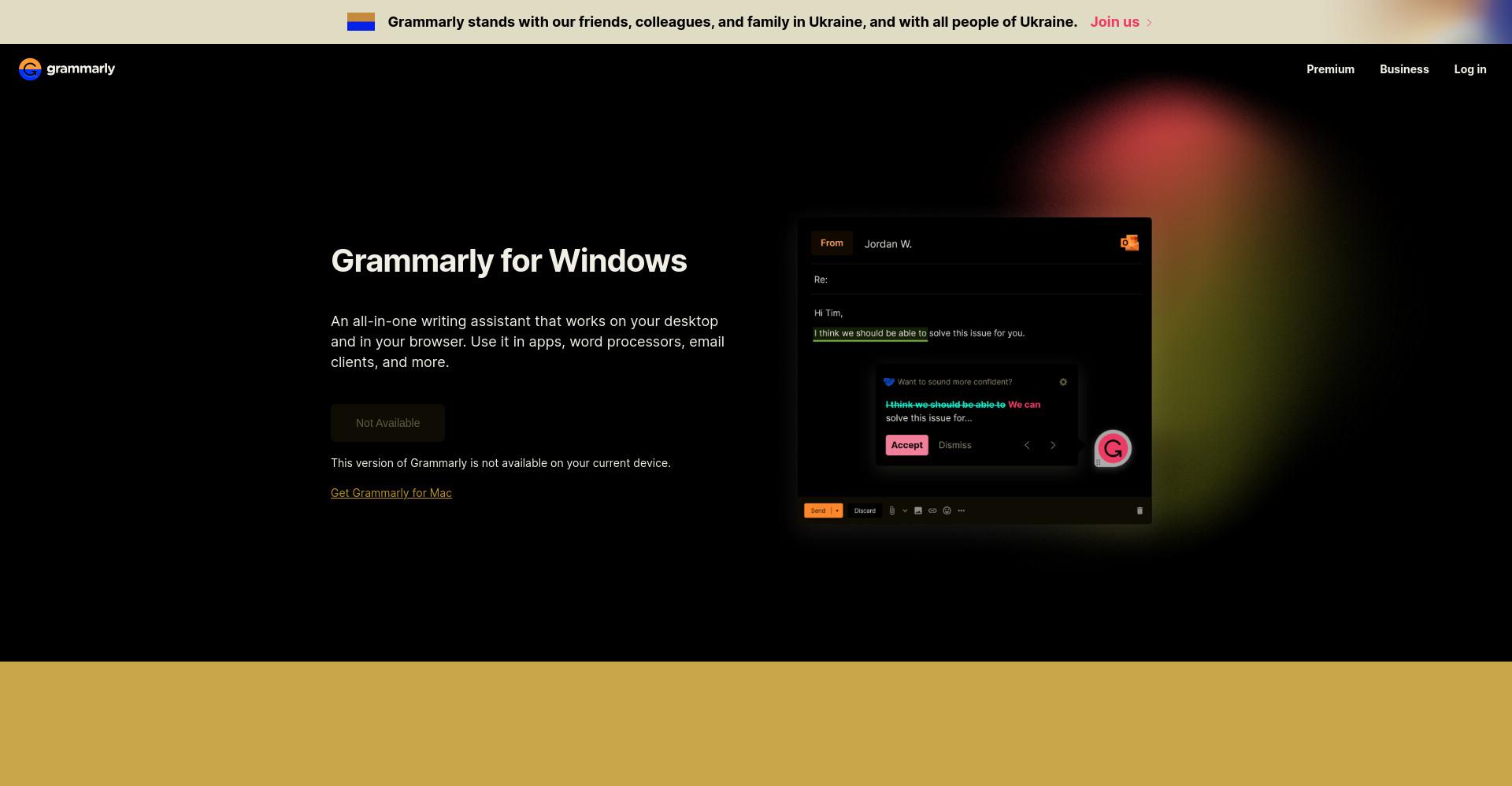The image size is (1512, 786).
Task: Dismiss the writing suggestion
Action: 954,446
